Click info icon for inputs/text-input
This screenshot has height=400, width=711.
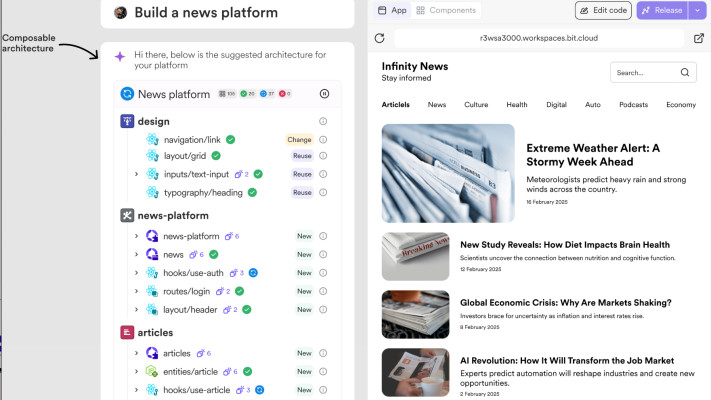click(x=323, y=174)
